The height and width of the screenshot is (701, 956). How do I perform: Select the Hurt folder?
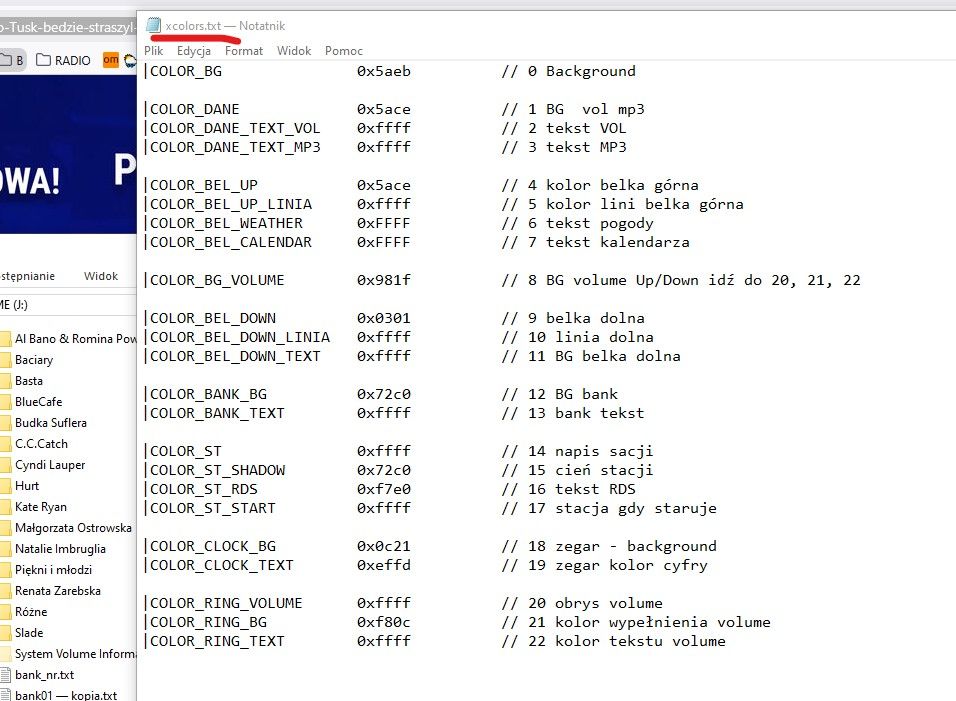27,486
